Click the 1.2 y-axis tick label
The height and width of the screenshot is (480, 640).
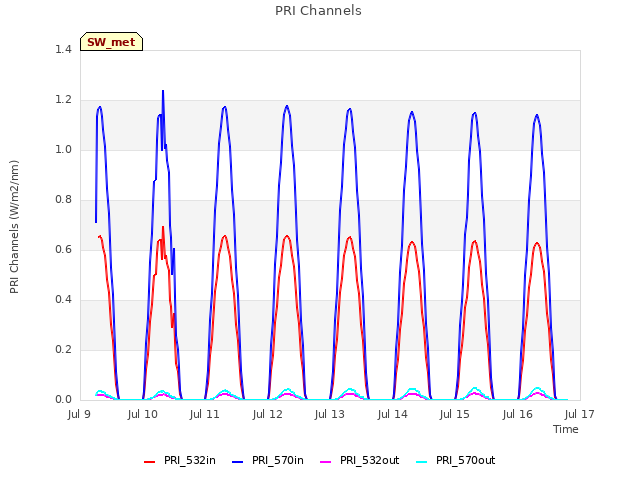pyautogui.click(x=63, y=100)
